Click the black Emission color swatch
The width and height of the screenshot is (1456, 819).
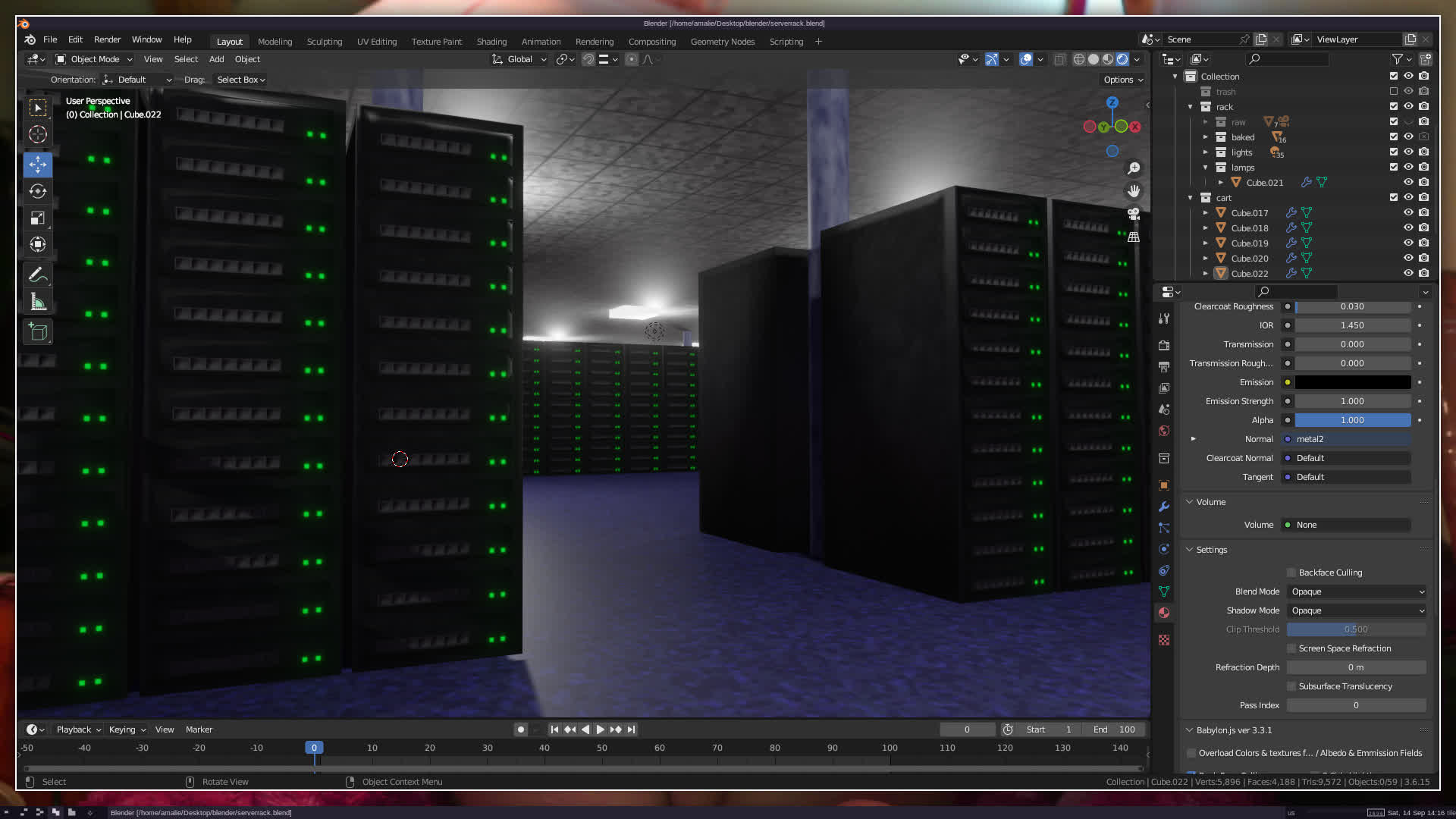1352,382
